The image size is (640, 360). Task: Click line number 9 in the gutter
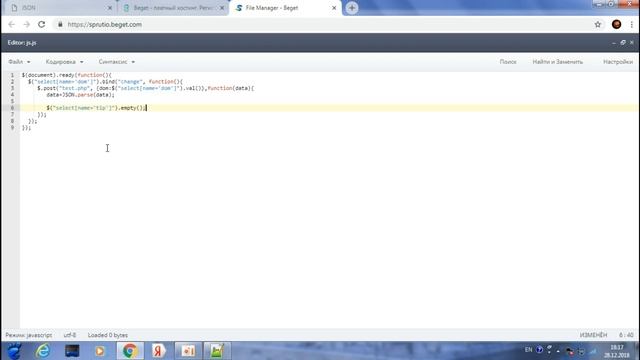coord(12,127)
